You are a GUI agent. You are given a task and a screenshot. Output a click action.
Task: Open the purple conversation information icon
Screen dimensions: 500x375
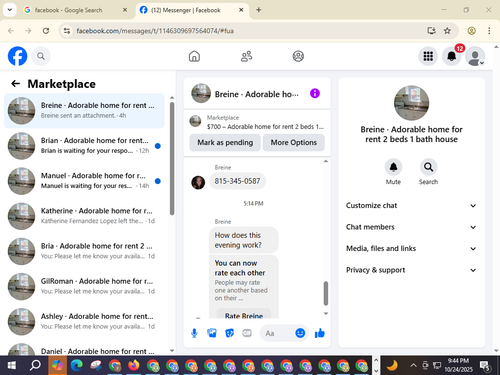click(x=315, y=93)
